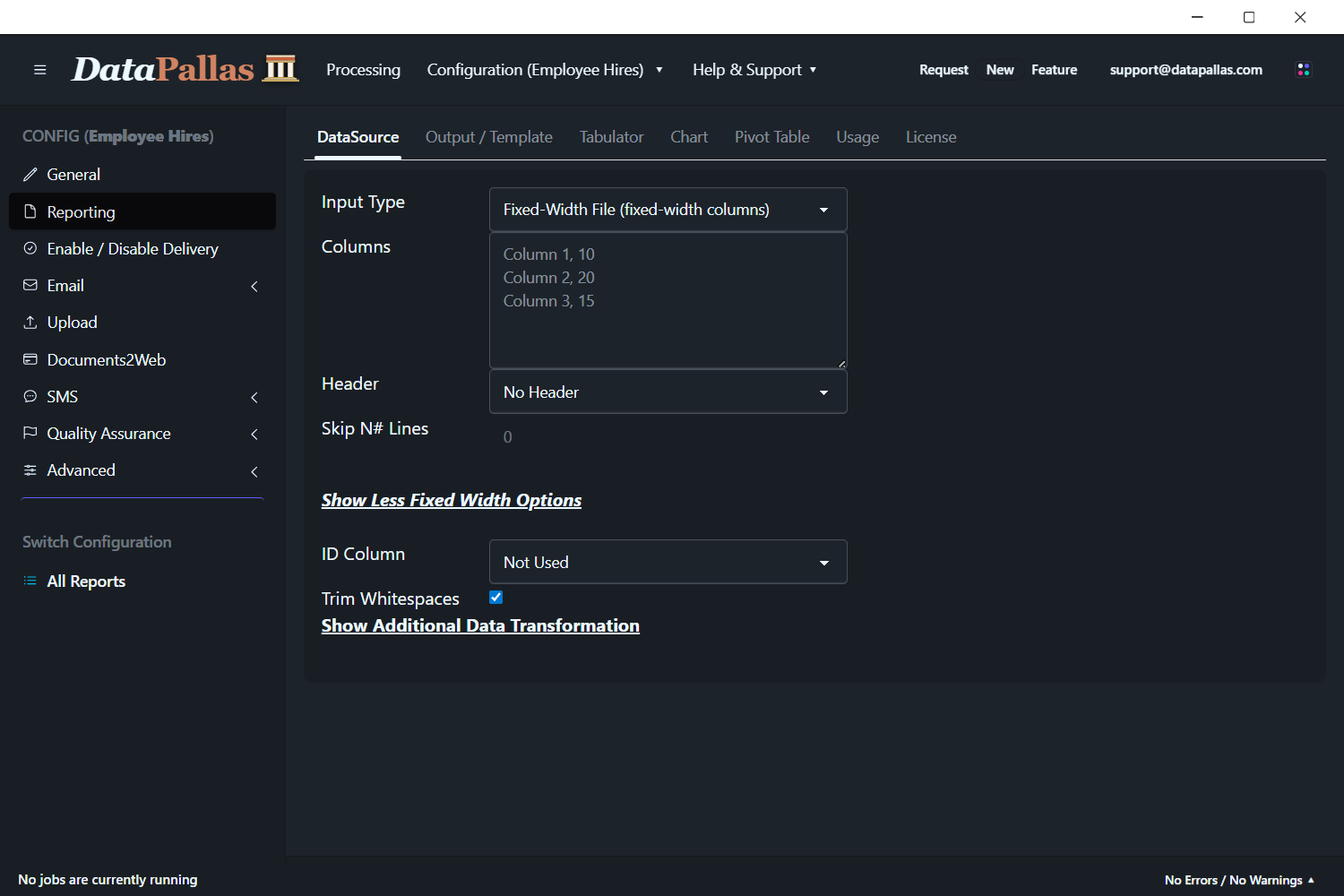
Task: Click the card icon beside Documents2Web
Action: point(30,359)
